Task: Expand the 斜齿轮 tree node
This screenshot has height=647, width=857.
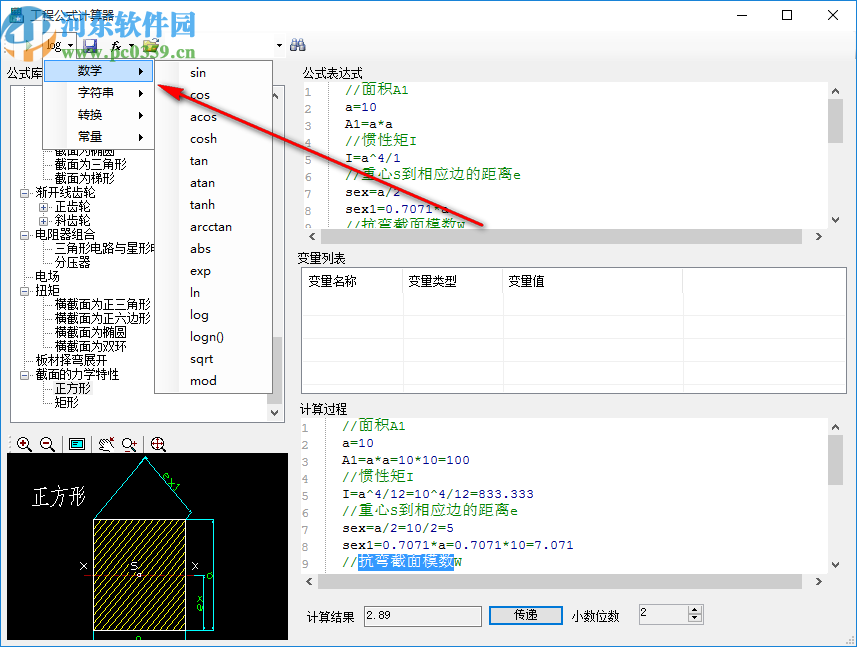Action: [x=43, y=221]
